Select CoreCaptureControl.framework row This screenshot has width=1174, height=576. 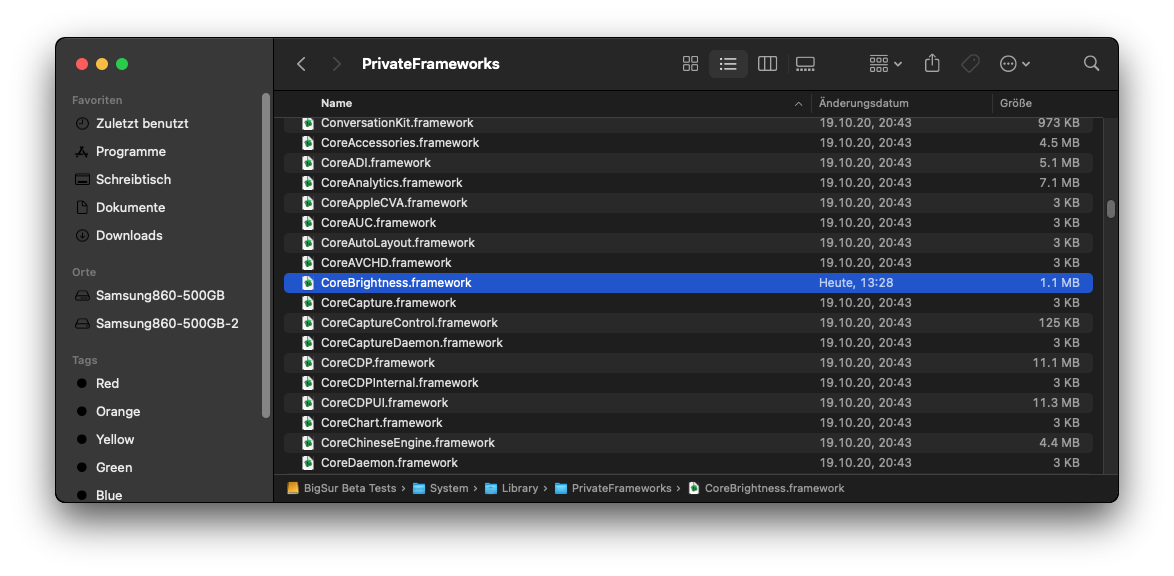[688, 323]
